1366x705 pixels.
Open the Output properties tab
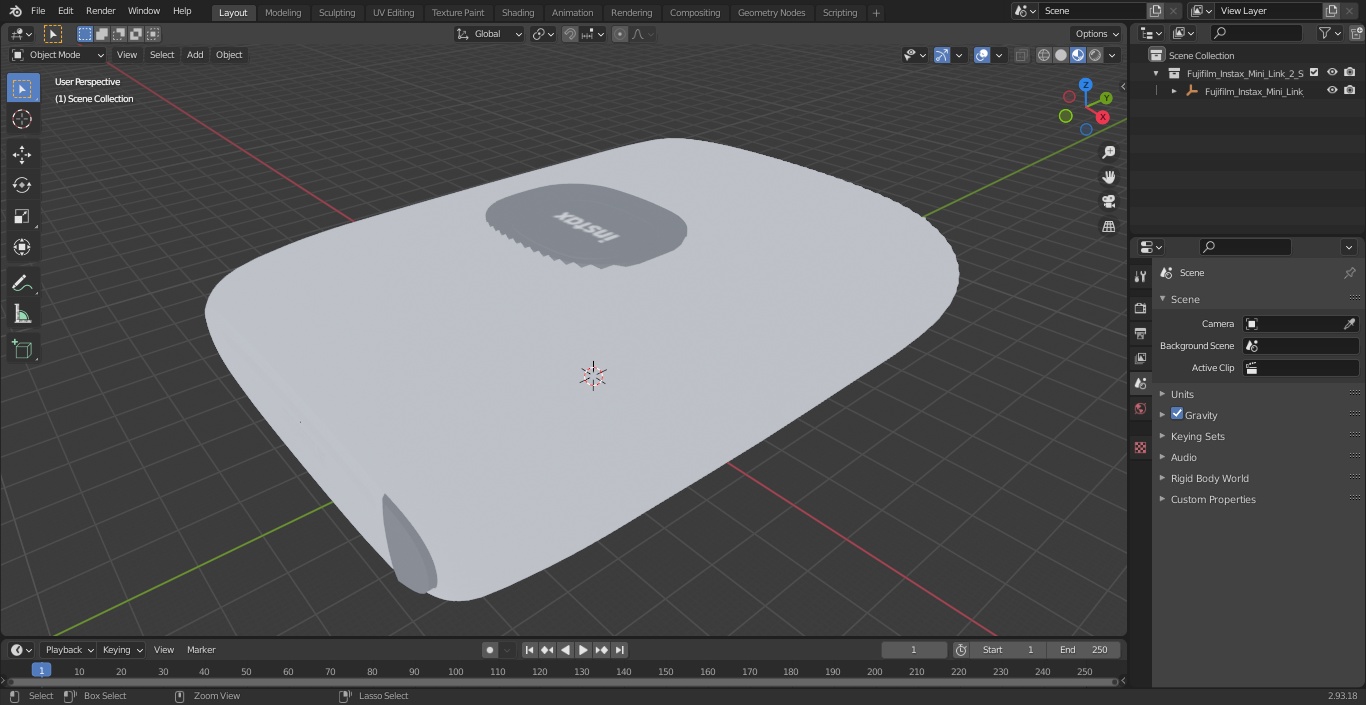1140,333
